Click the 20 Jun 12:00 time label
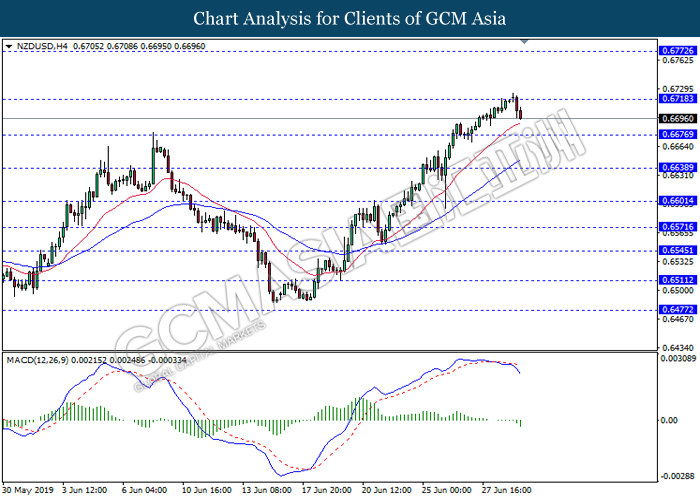 (x=387, y=490)
